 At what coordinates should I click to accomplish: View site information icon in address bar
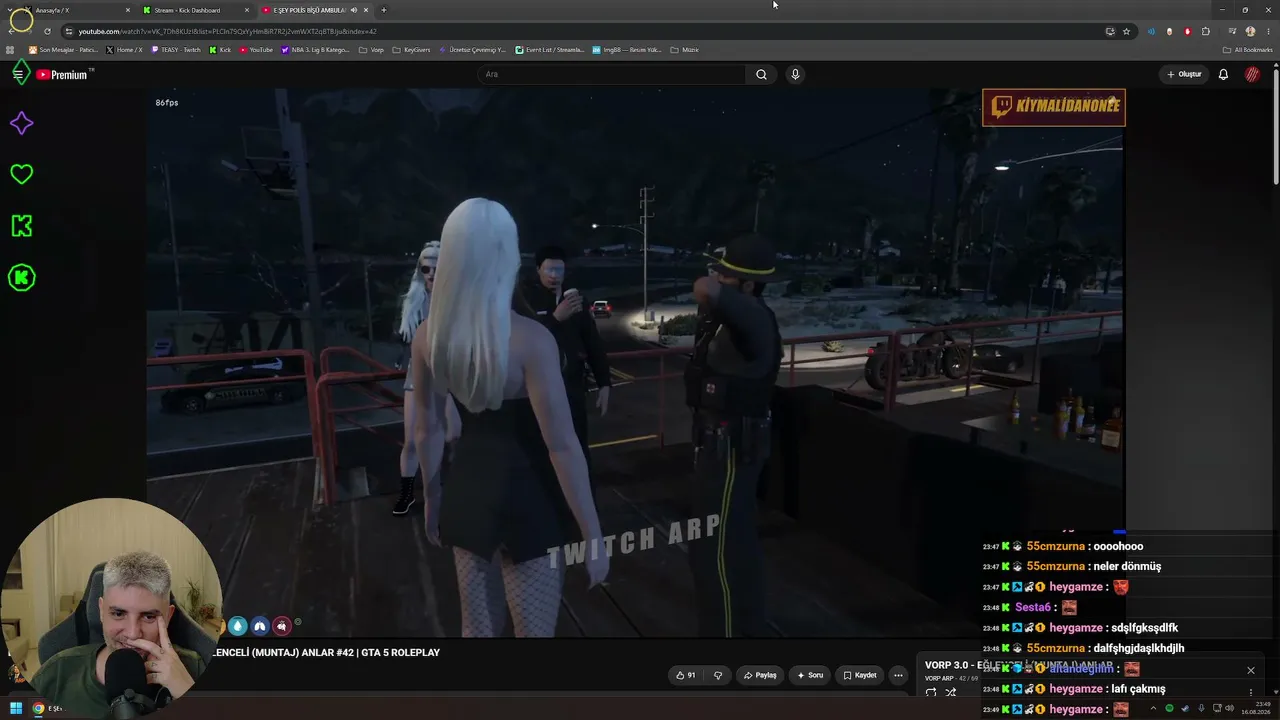click(x=68, y=31)
